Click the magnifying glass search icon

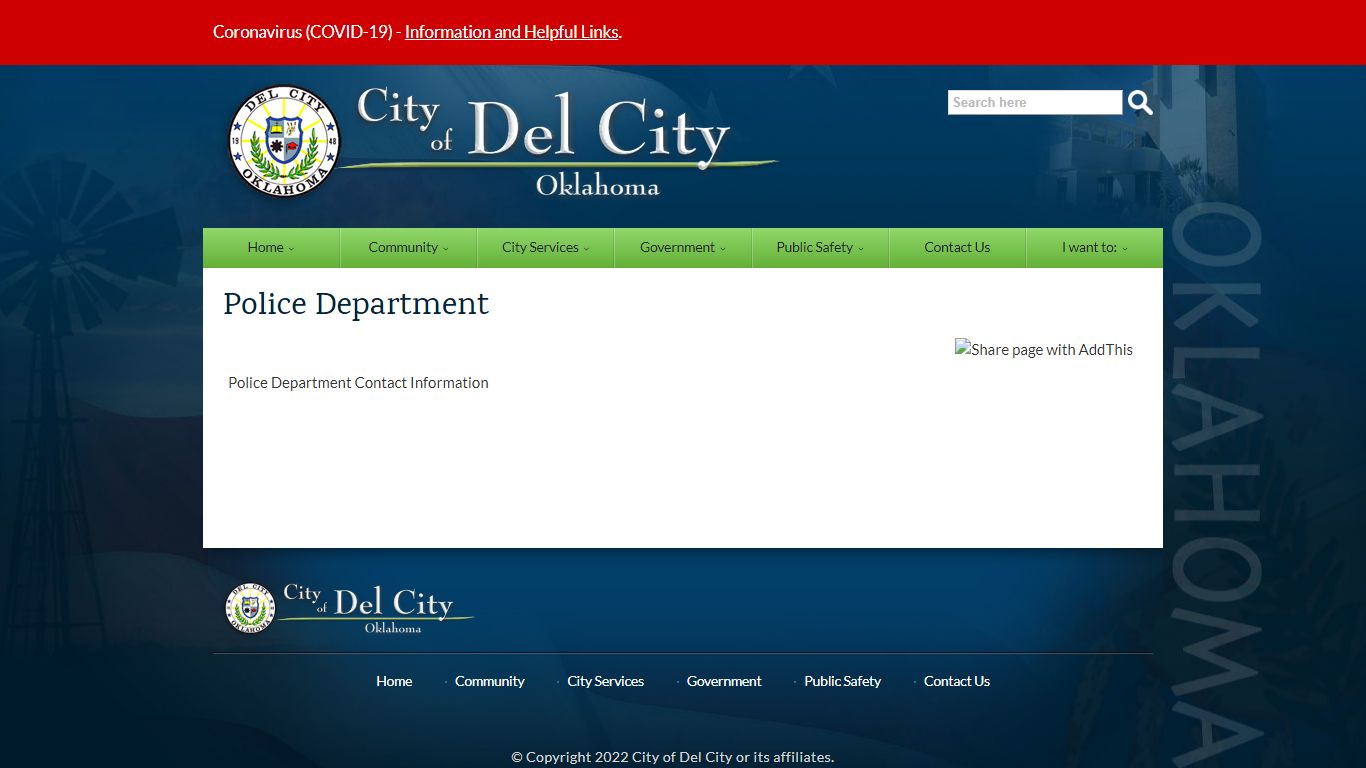coord(1140,102)
